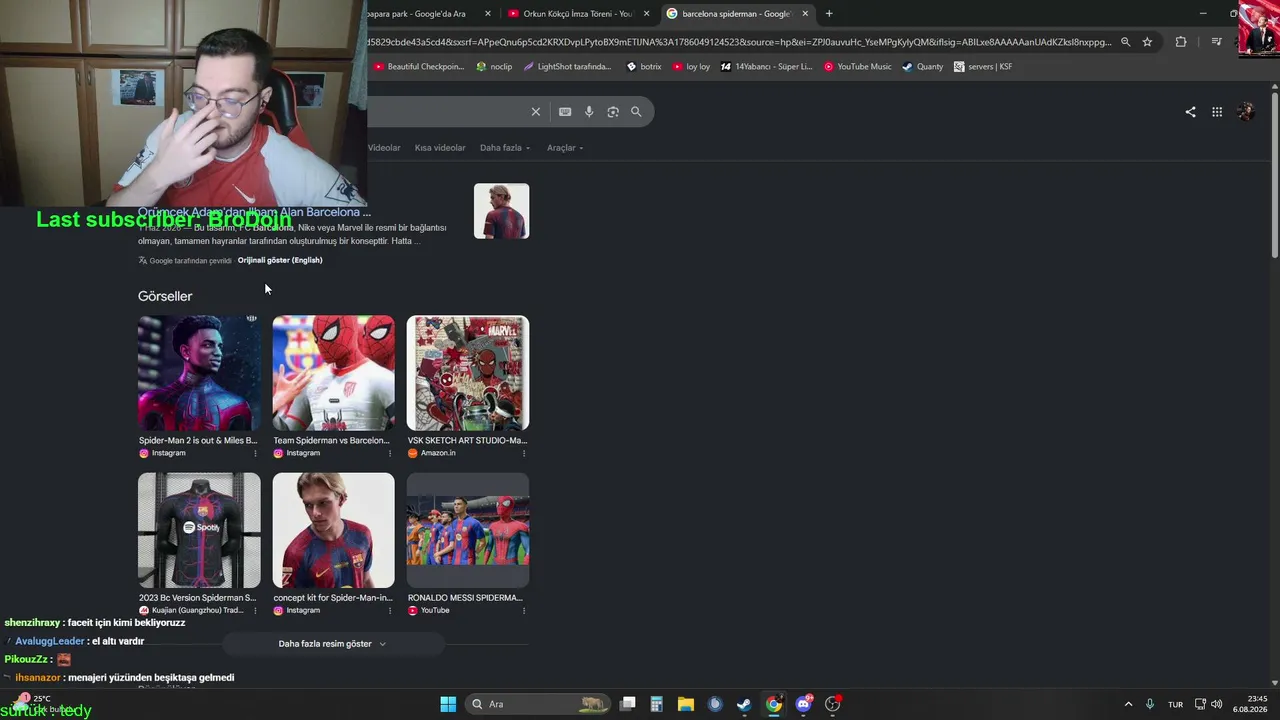Open the 'loy loy' bookmark
1280x720 pixels.
coord(691,67)
